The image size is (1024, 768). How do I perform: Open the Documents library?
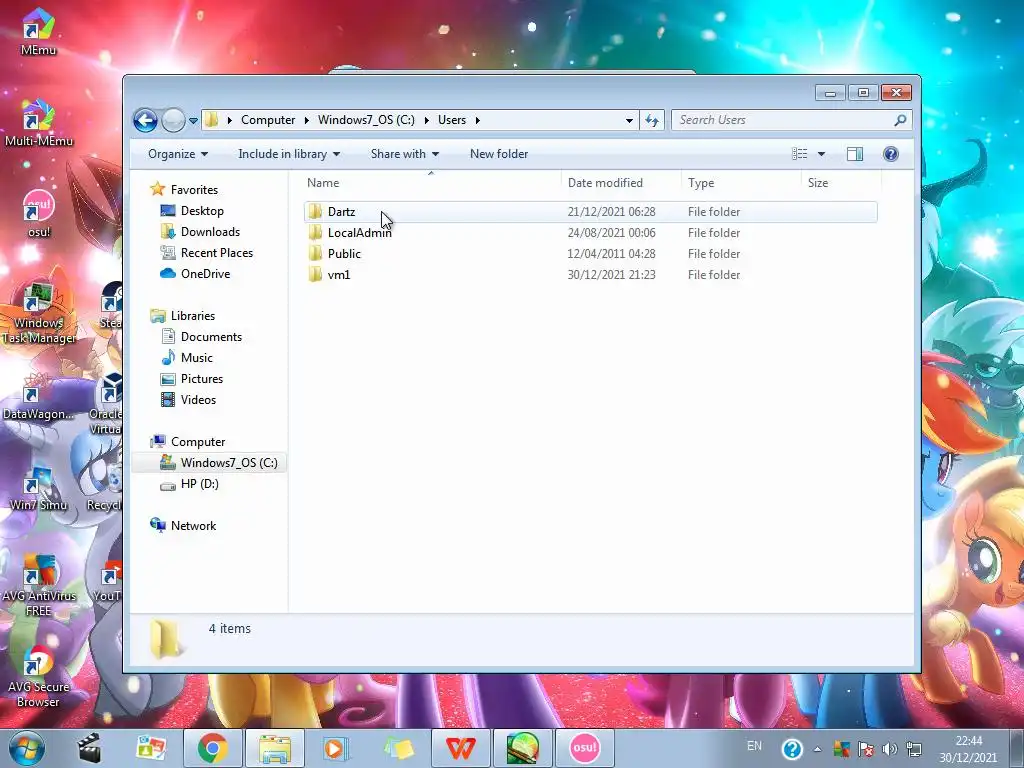(211, 337)
